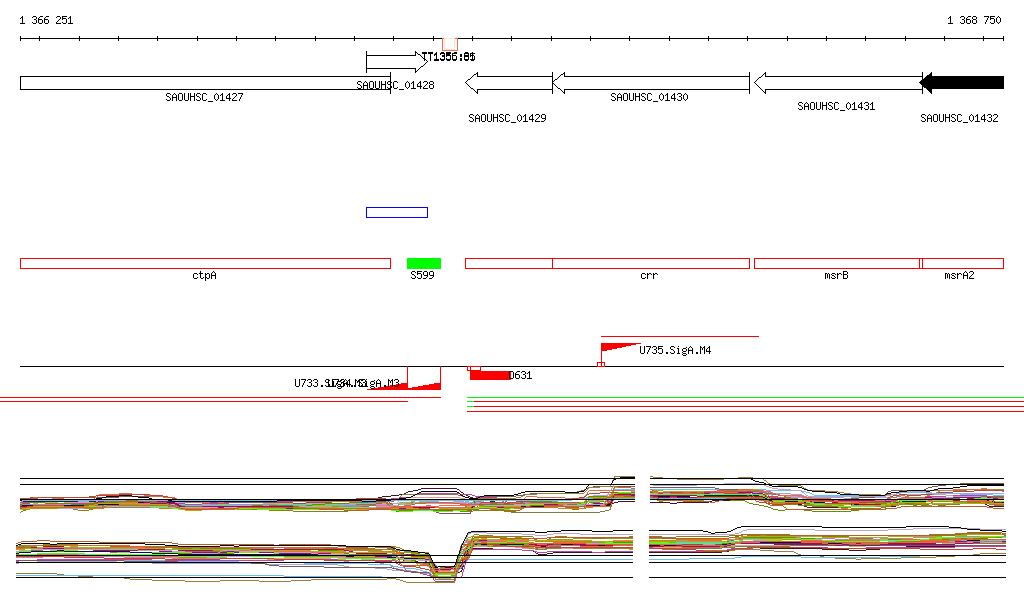Click the D631 label
This screenshot has height=611, width=1024.
click(x=520, y=375)
